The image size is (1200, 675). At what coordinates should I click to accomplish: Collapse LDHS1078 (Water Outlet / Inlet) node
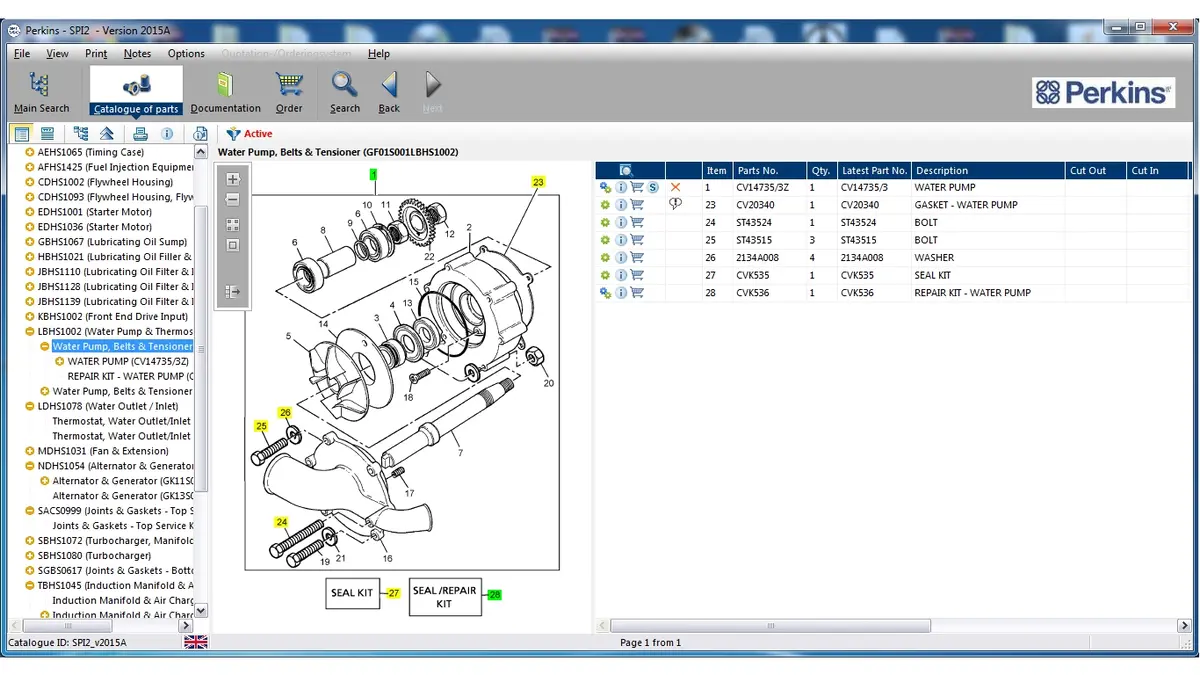(x=30, y=407)
